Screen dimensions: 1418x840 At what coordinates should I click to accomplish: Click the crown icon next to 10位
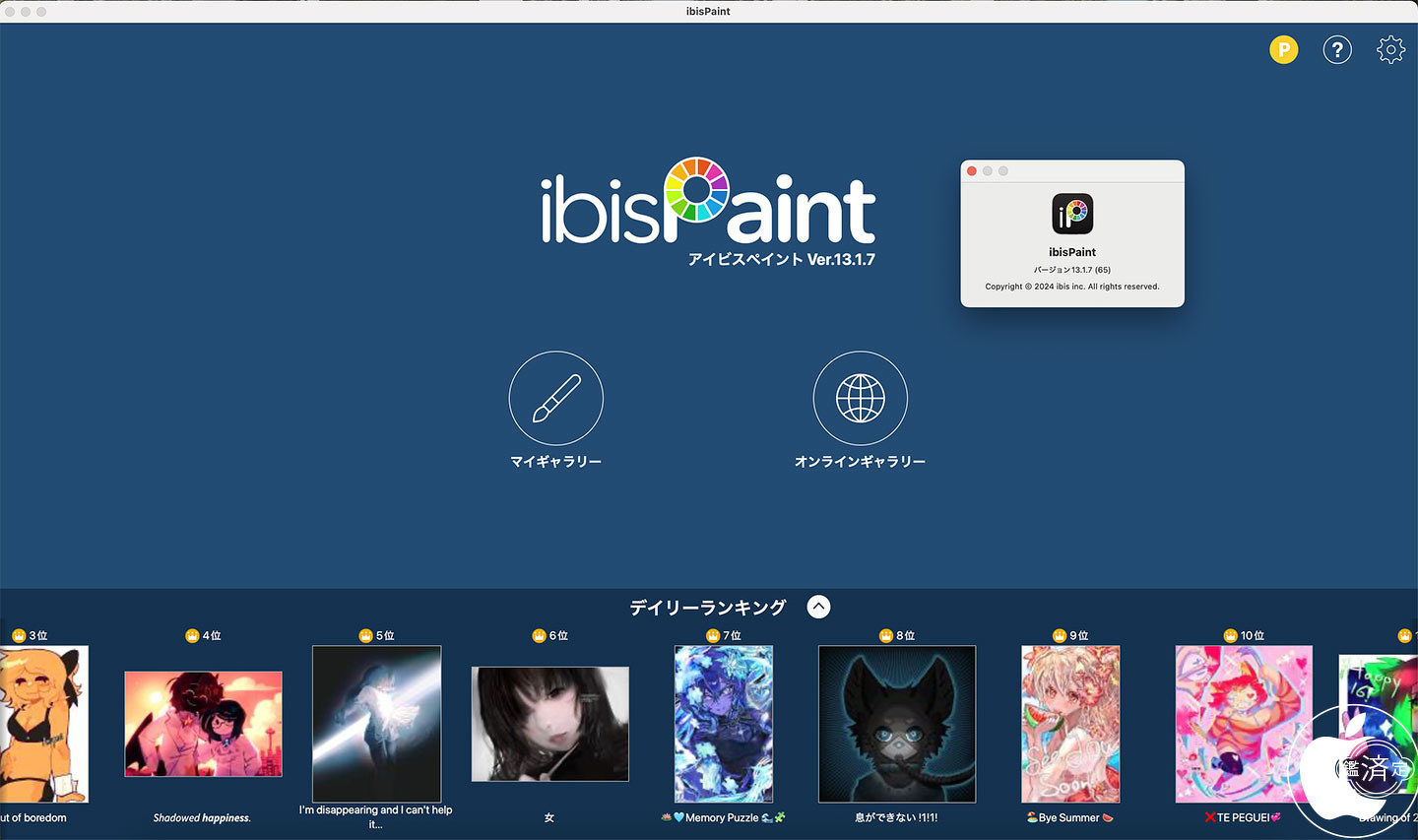point(1230,636)
